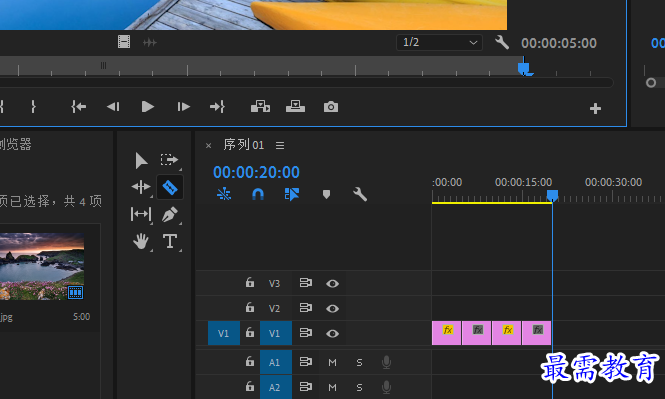Open timeline display settings wrench
665x399 pixels.
360,194
